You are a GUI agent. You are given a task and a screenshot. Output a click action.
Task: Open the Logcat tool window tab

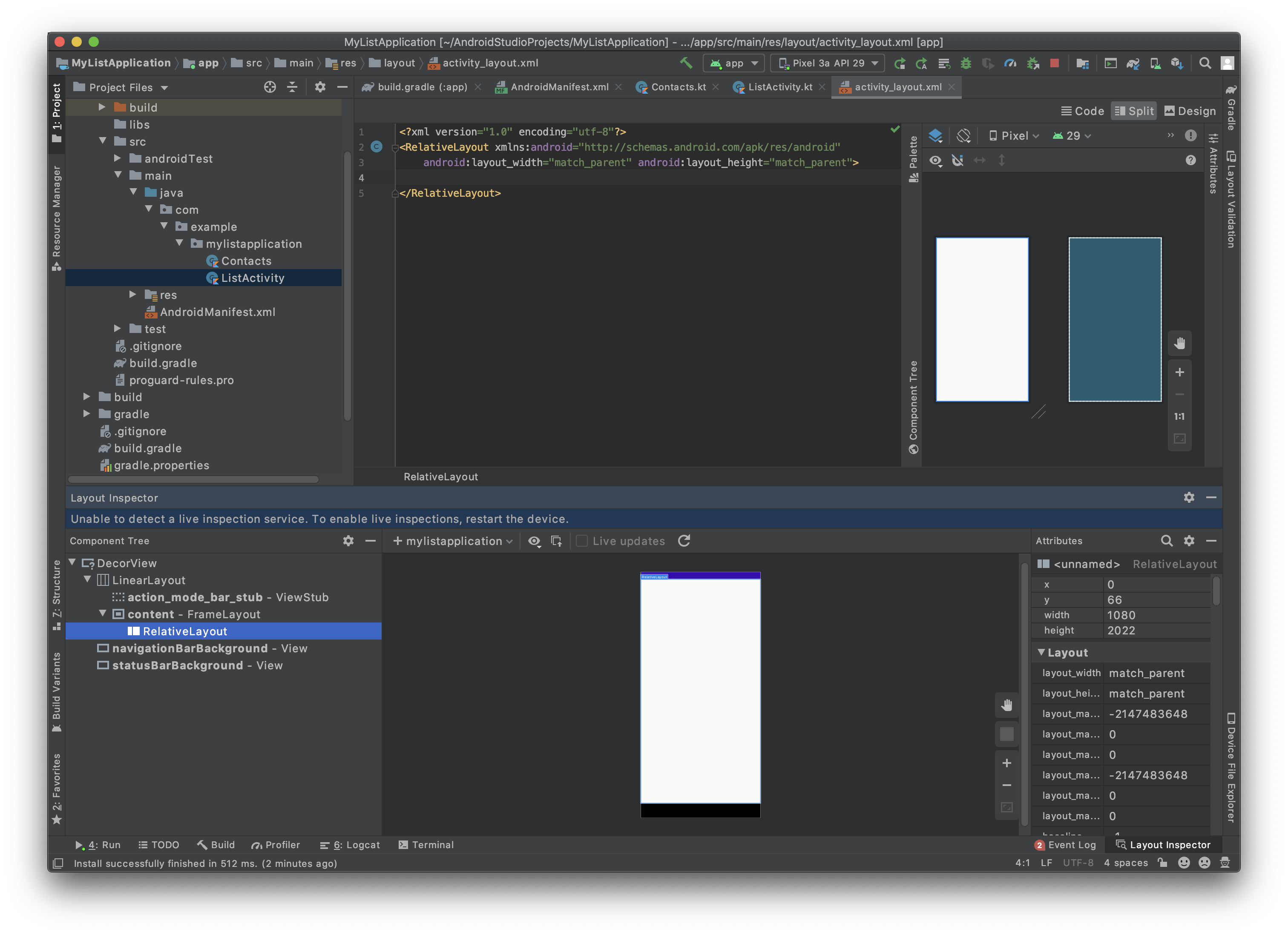350,845
